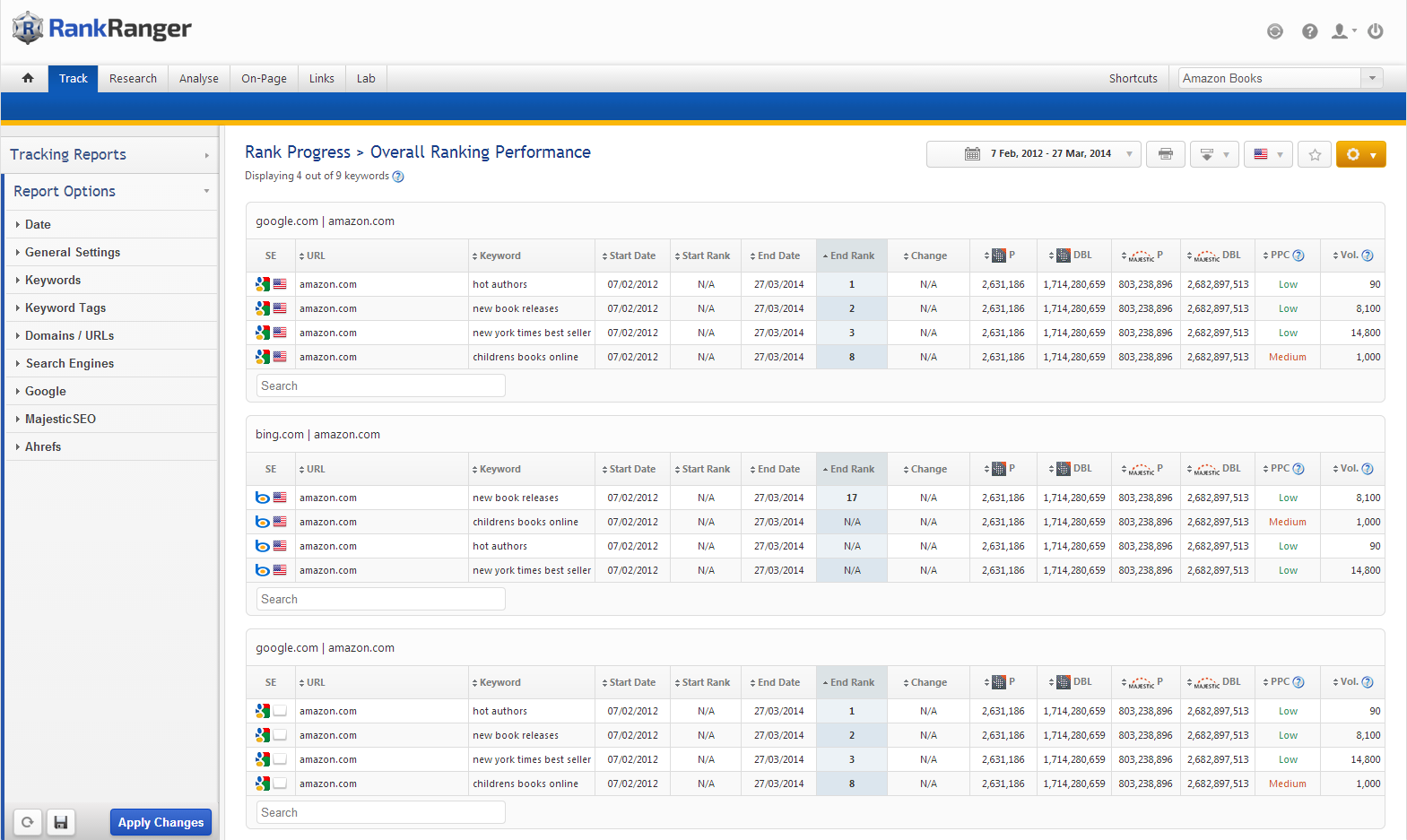Click the power logout icon

[x=1375, y=31]
